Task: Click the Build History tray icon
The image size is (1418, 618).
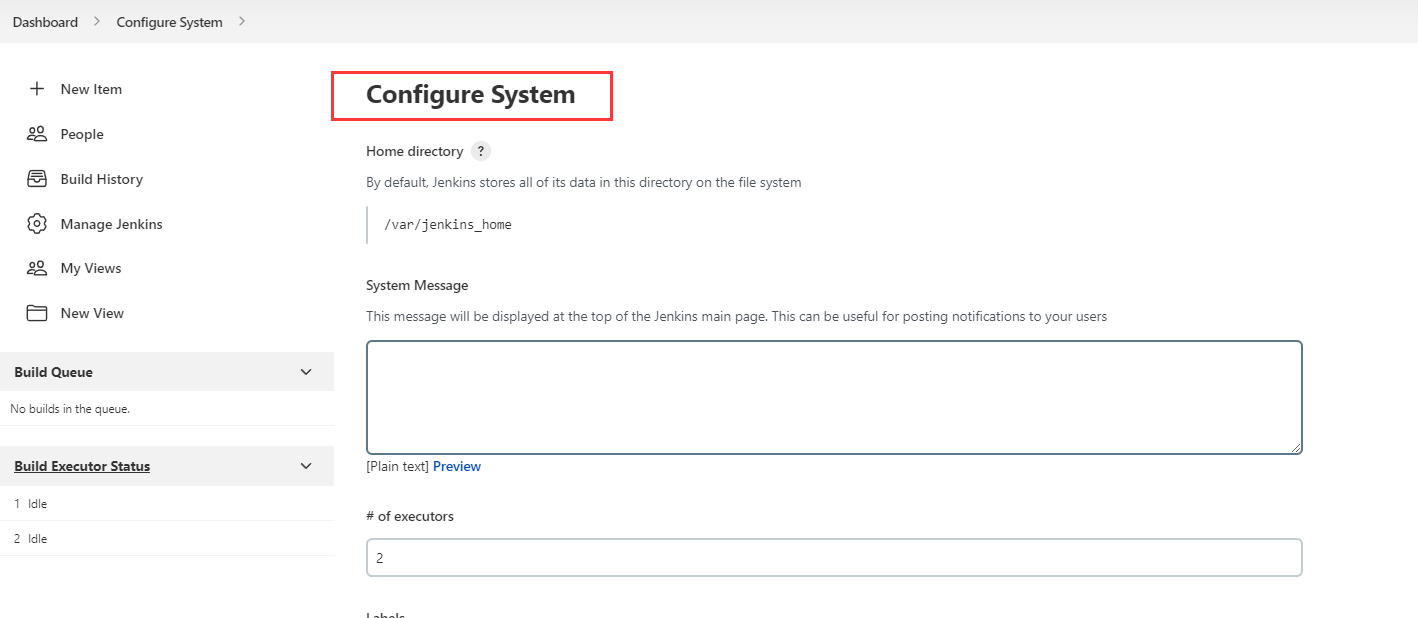Action: click(37, 179)
